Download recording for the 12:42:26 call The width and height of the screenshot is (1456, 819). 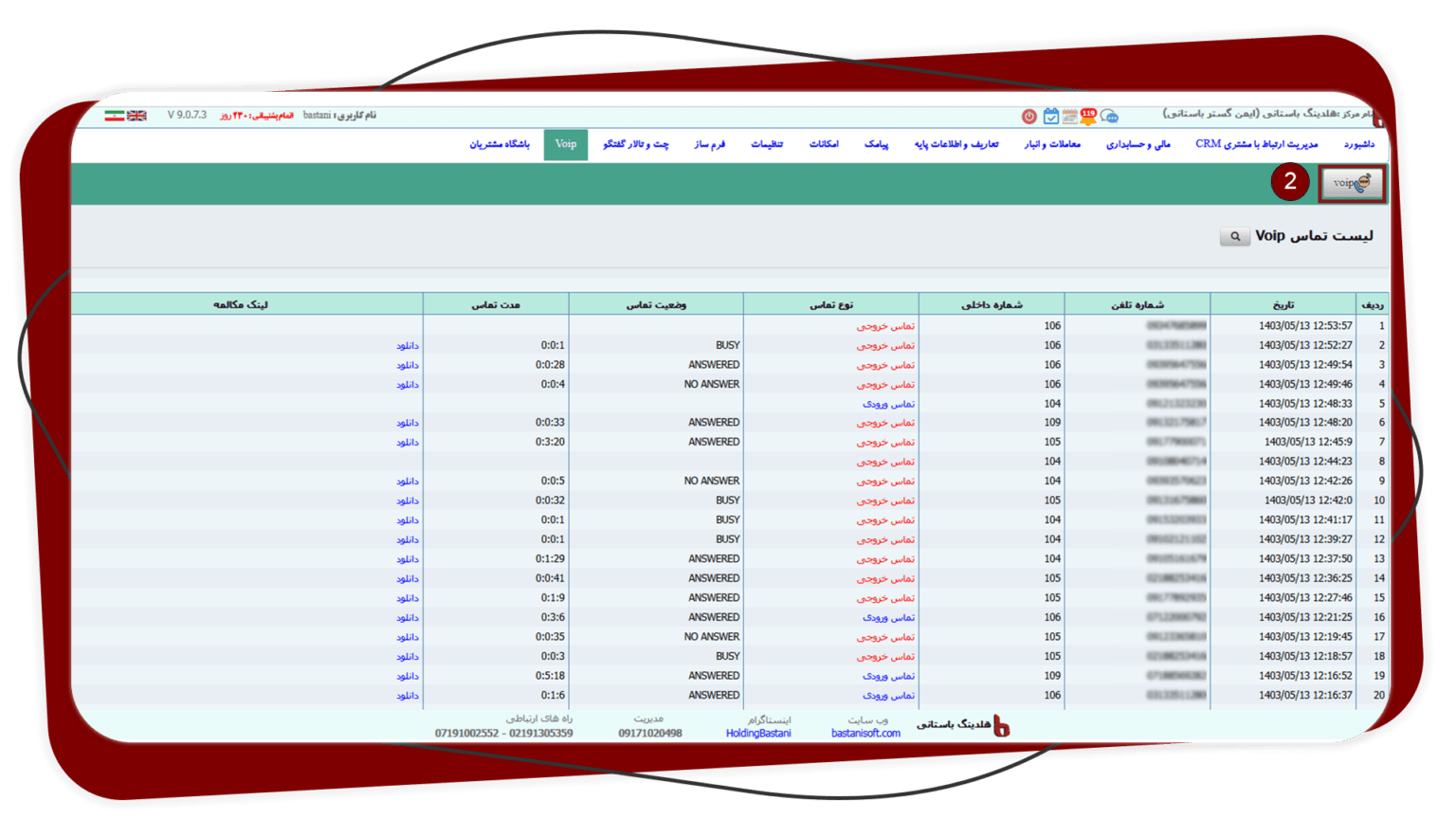click(x=408, y=482)
